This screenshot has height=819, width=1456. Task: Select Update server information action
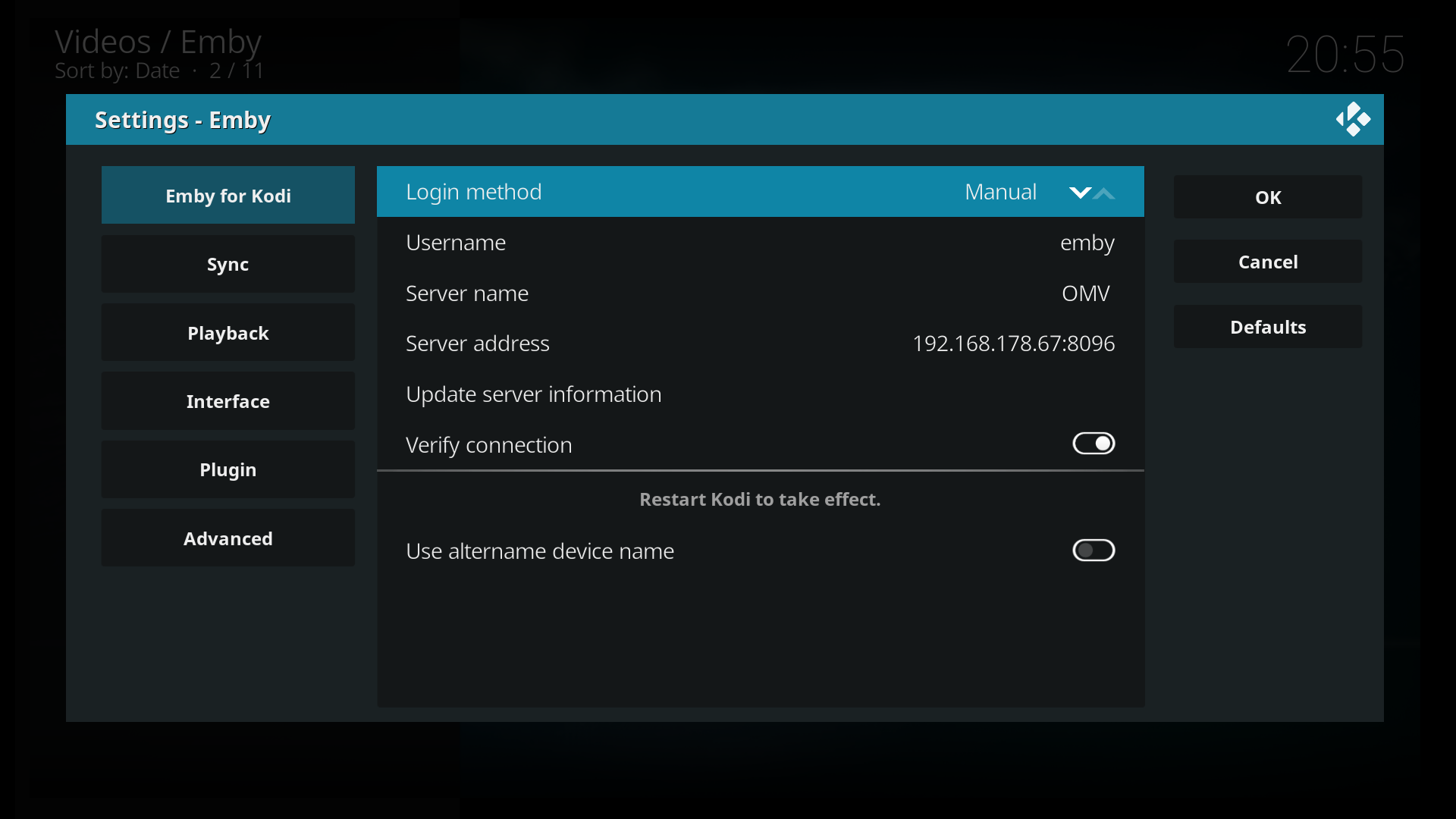click(x=761, y=394)
